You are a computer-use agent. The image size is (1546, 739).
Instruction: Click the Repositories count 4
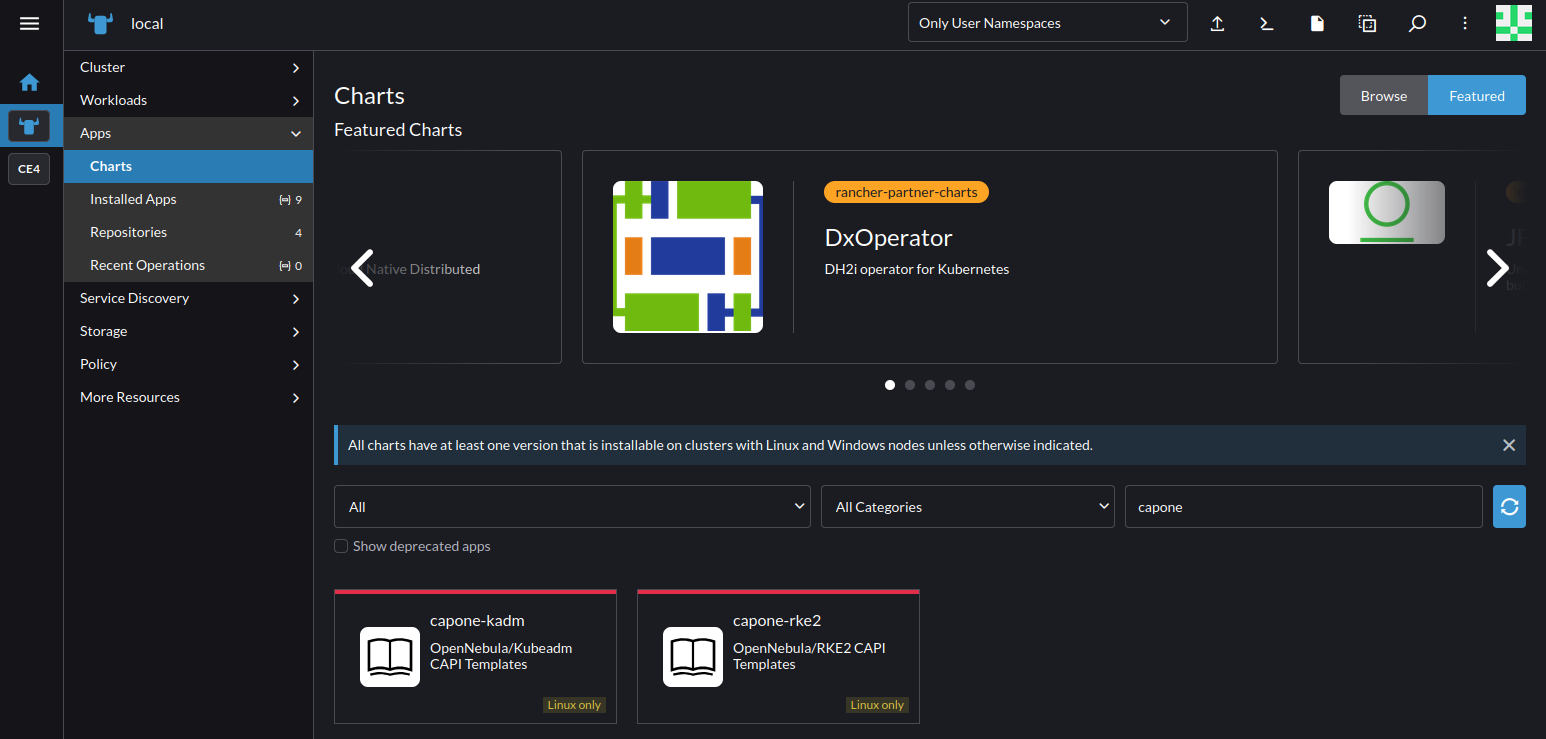click(298, 233)
